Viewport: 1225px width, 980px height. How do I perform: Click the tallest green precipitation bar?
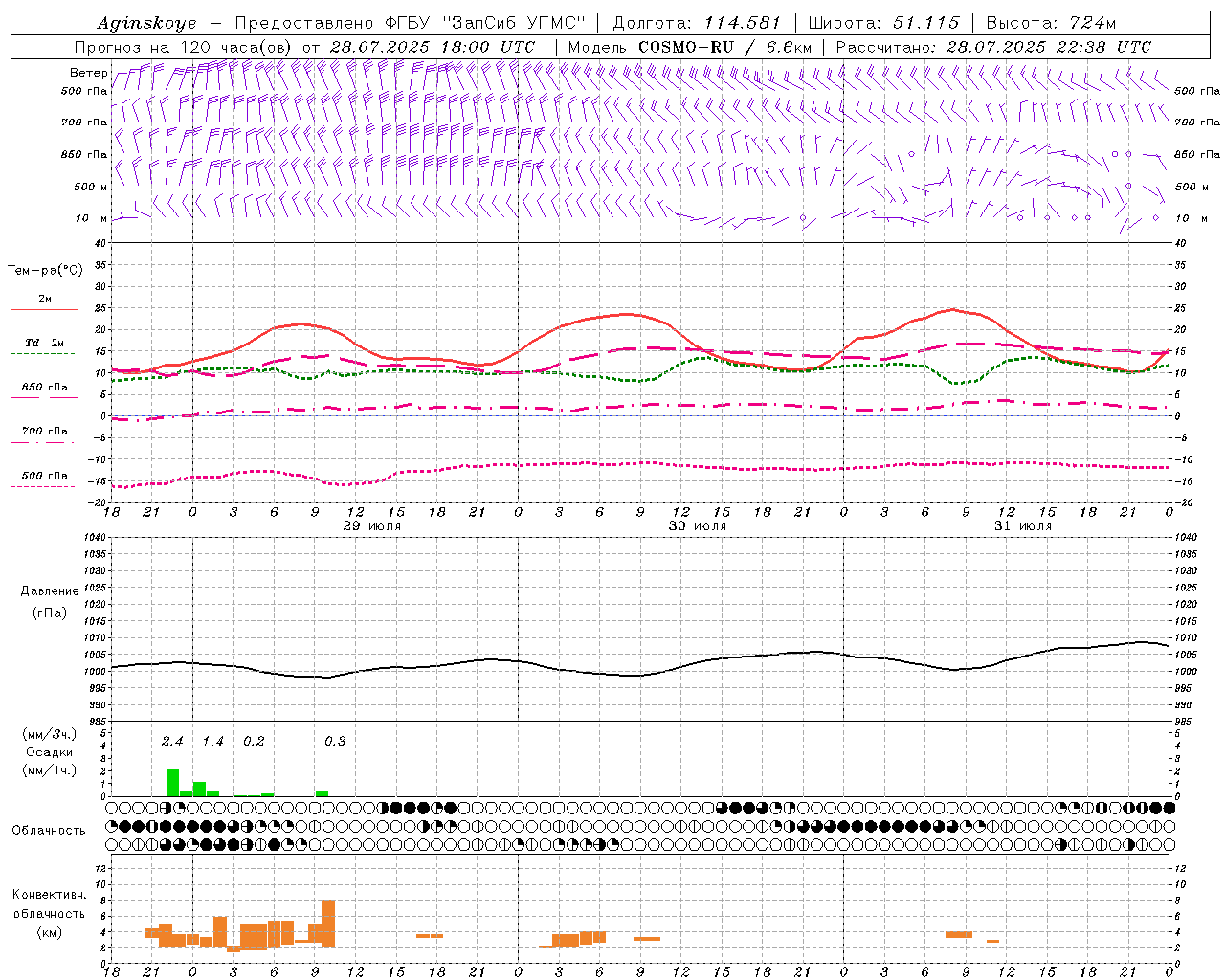(x=172, y=783)
